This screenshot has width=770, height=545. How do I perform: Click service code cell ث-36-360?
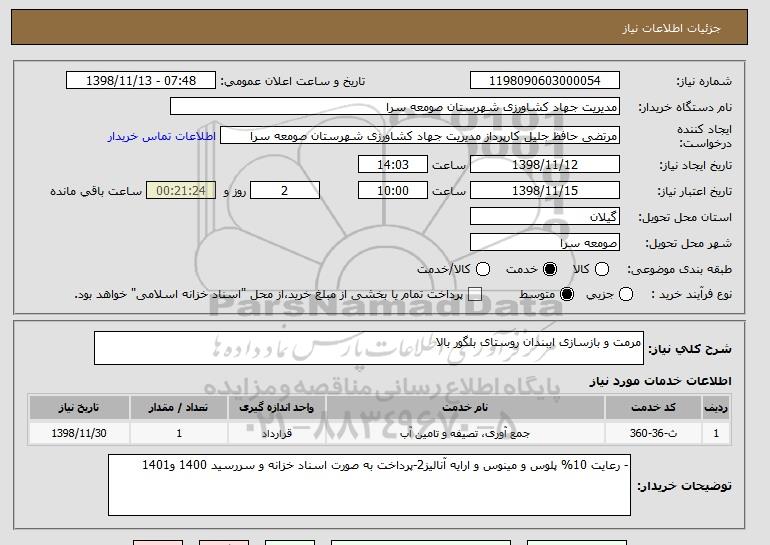pyautogui.click(x=653, y=433)
